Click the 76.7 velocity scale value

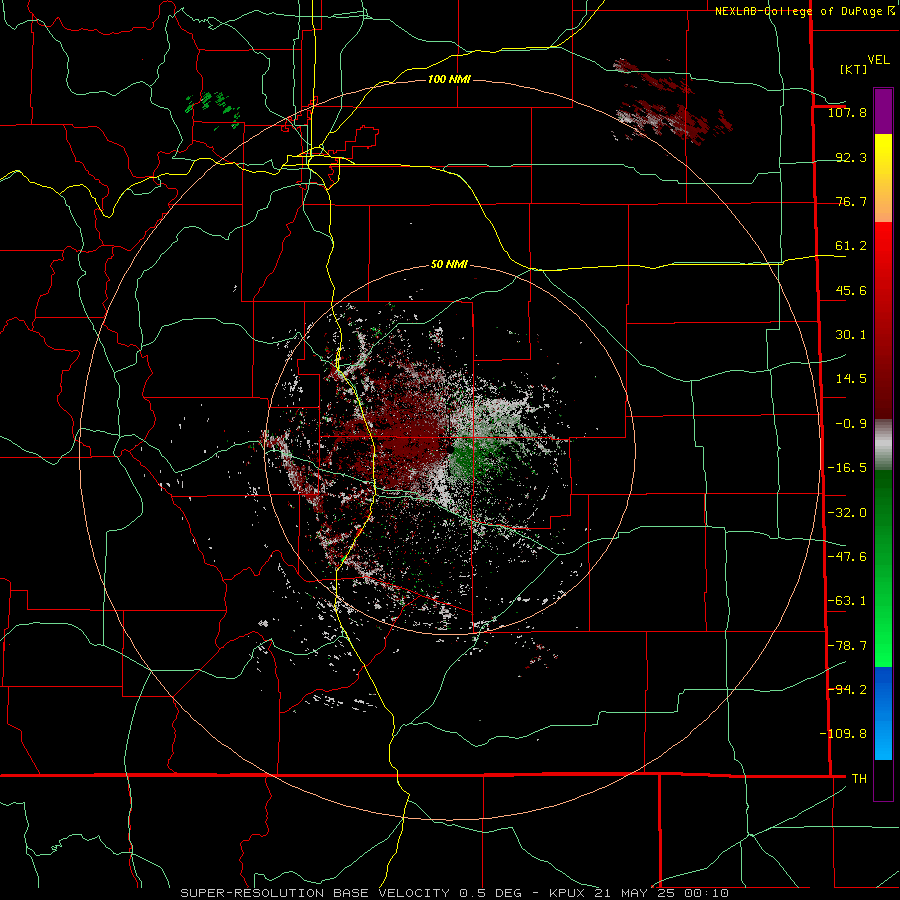pos(851,201)
